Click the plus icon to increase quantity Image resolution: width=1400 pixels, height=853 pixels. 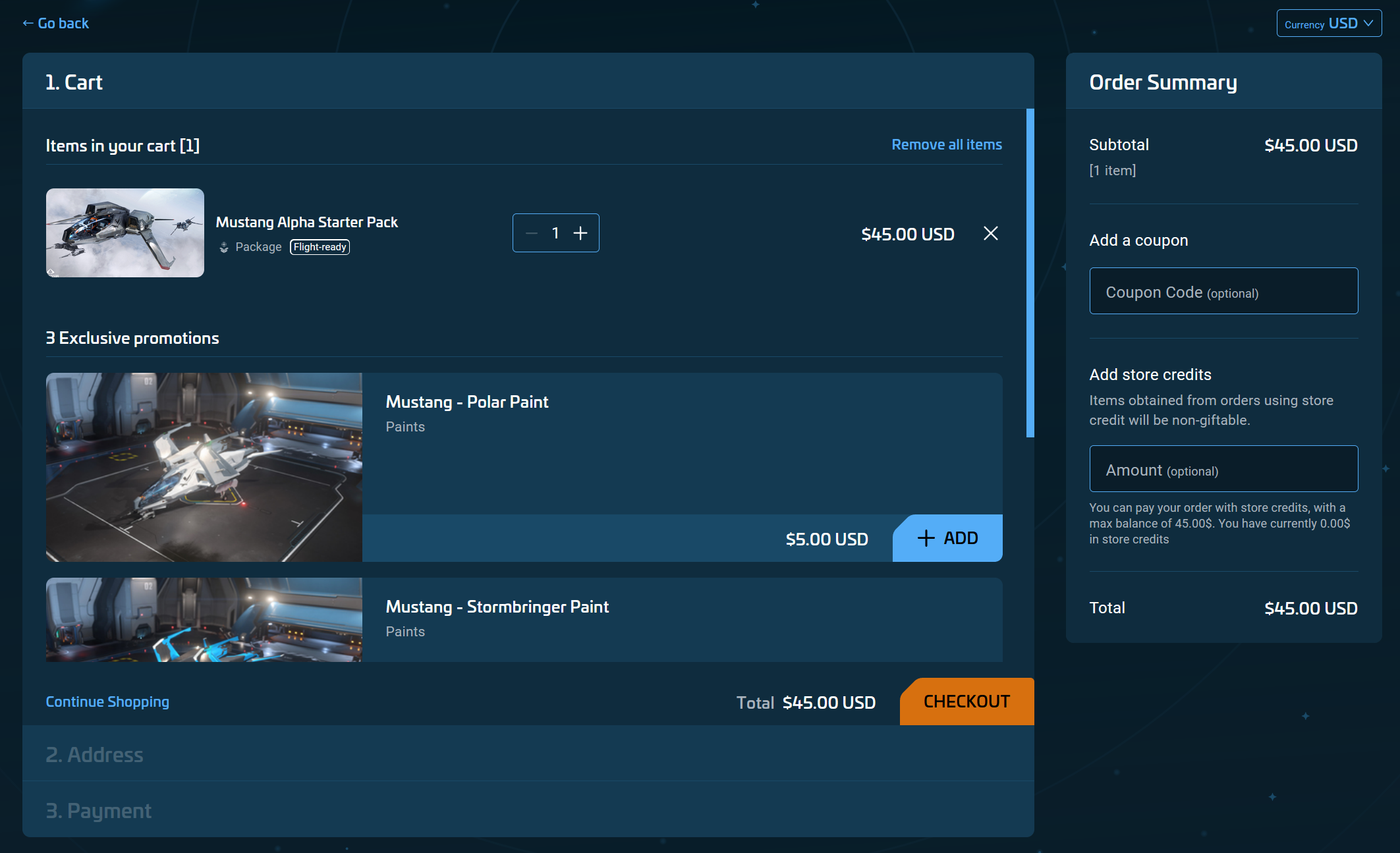coord(580,233)
